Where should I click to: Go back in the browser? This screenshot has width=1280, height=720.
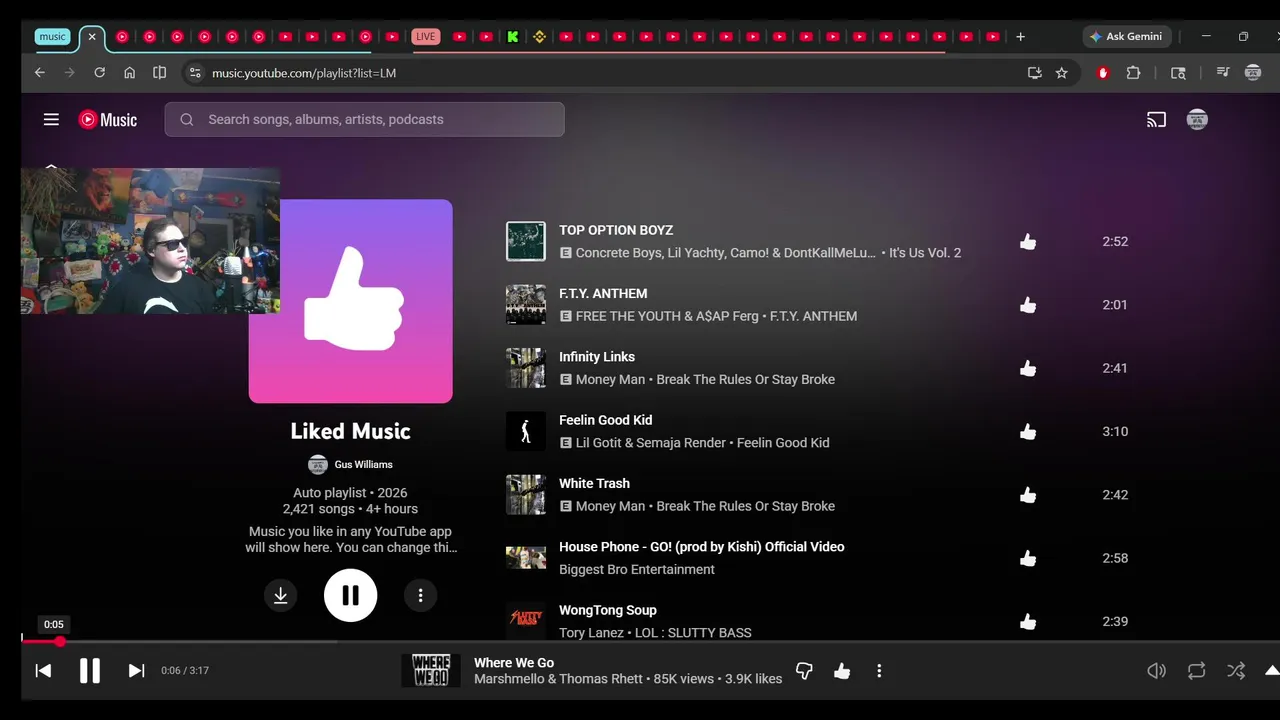pos(40,73)
